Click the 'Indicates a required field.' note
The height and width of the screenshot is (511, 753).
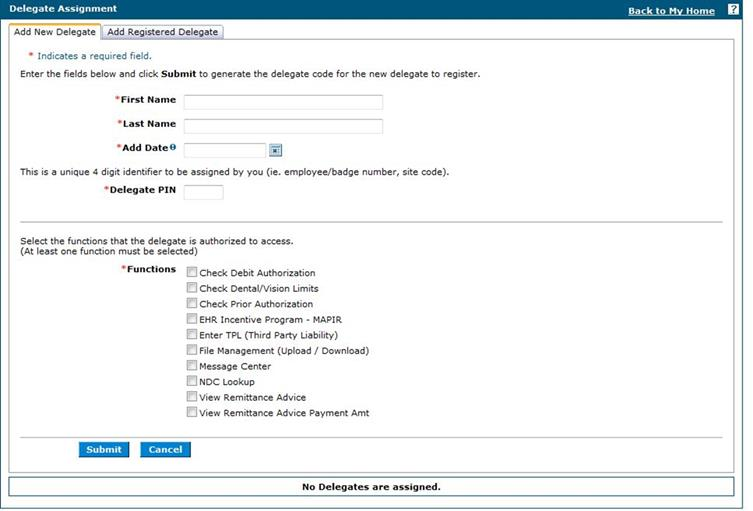coord(94,56)
